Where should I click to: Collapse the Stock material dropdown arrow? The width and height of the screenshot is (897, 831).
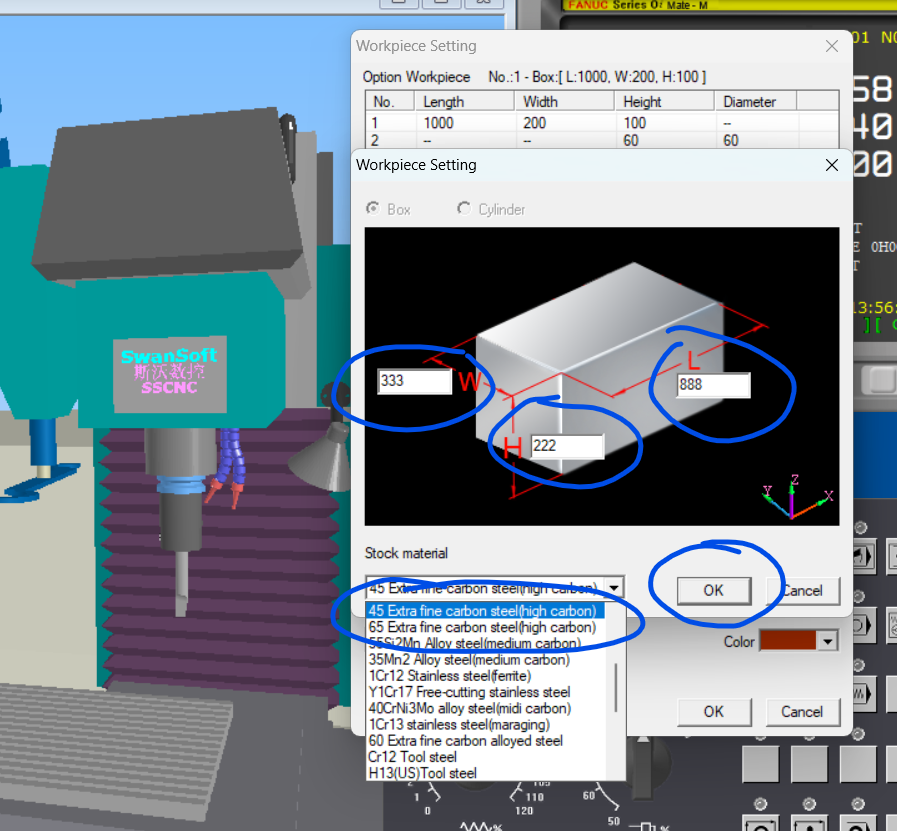(x=615, y=588)
